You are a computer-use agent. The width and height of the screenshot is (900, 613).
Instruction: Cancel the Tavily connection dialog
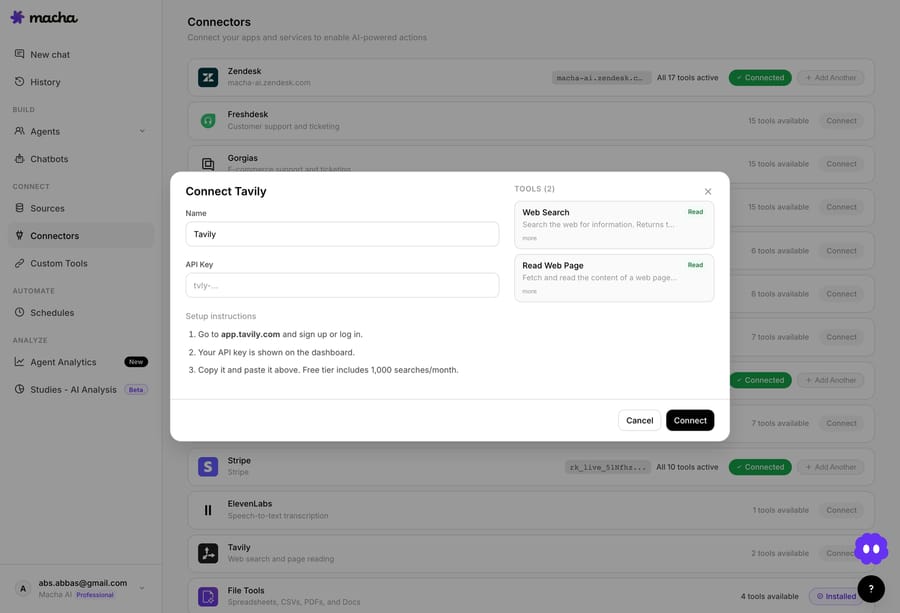pyautogui.click(x=639, y=420)
